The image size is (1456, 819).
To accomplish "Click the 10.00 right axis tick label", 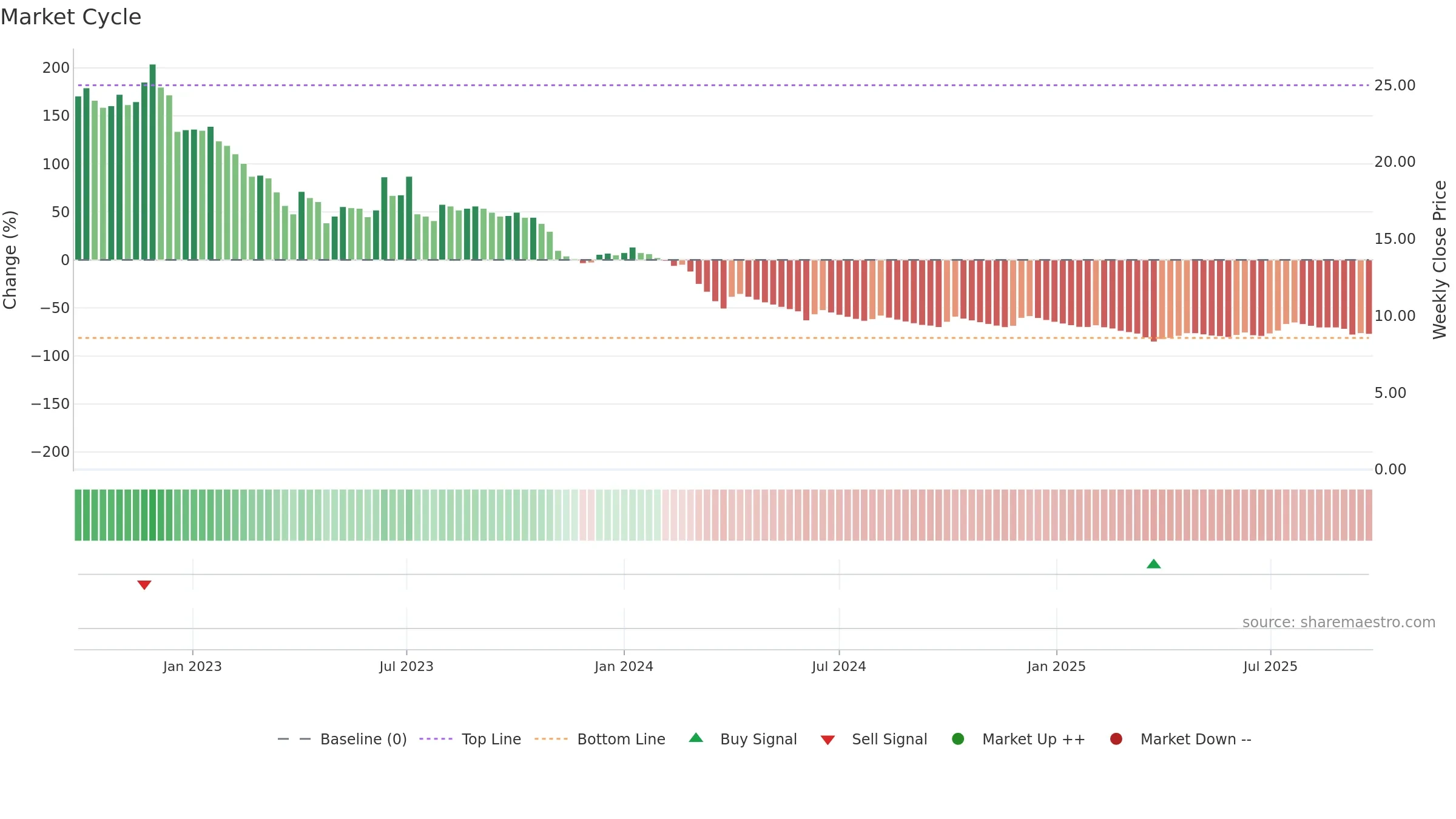I will [x=1395, y=316].
